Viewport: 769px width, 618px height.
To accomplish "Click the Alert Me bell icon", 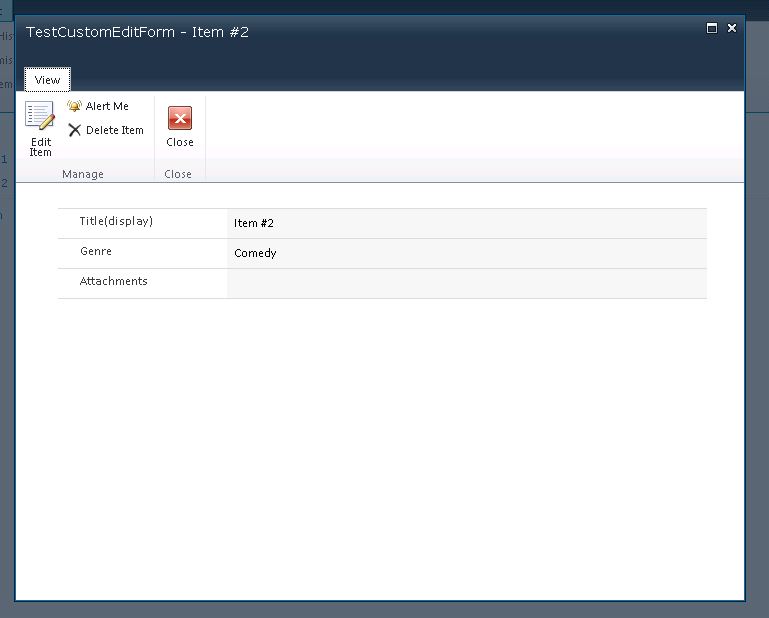I will pyautogui.click(x=74, y=106).
